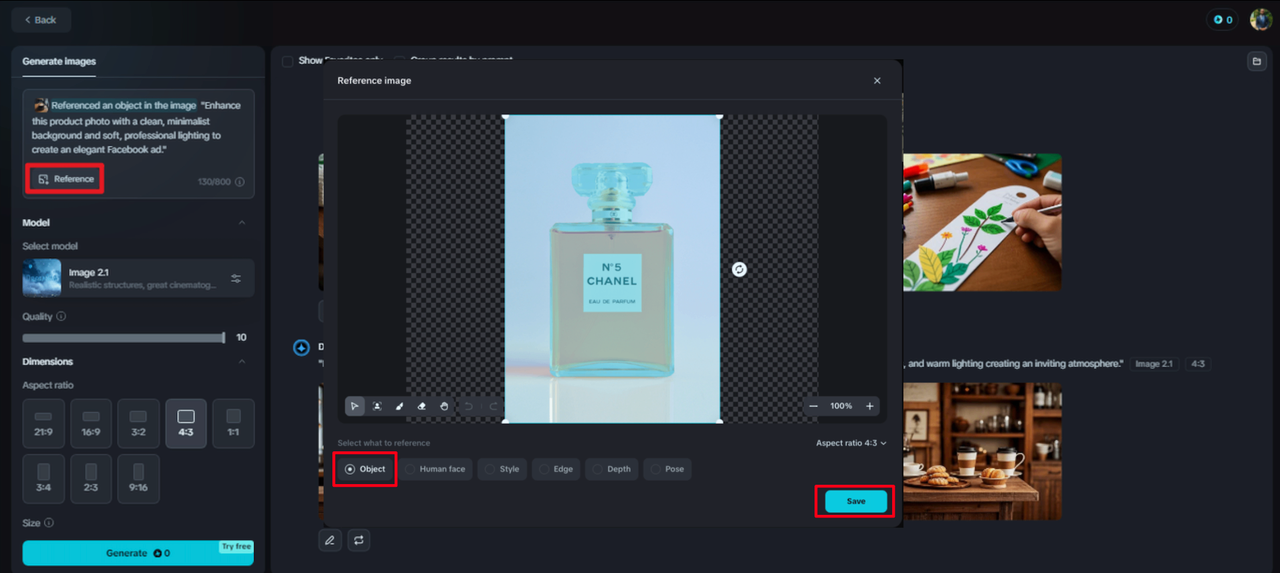The height and width of the screenshot is (573, 1280).
Task: Choose the Depth reference option
Action: (611, 469)
